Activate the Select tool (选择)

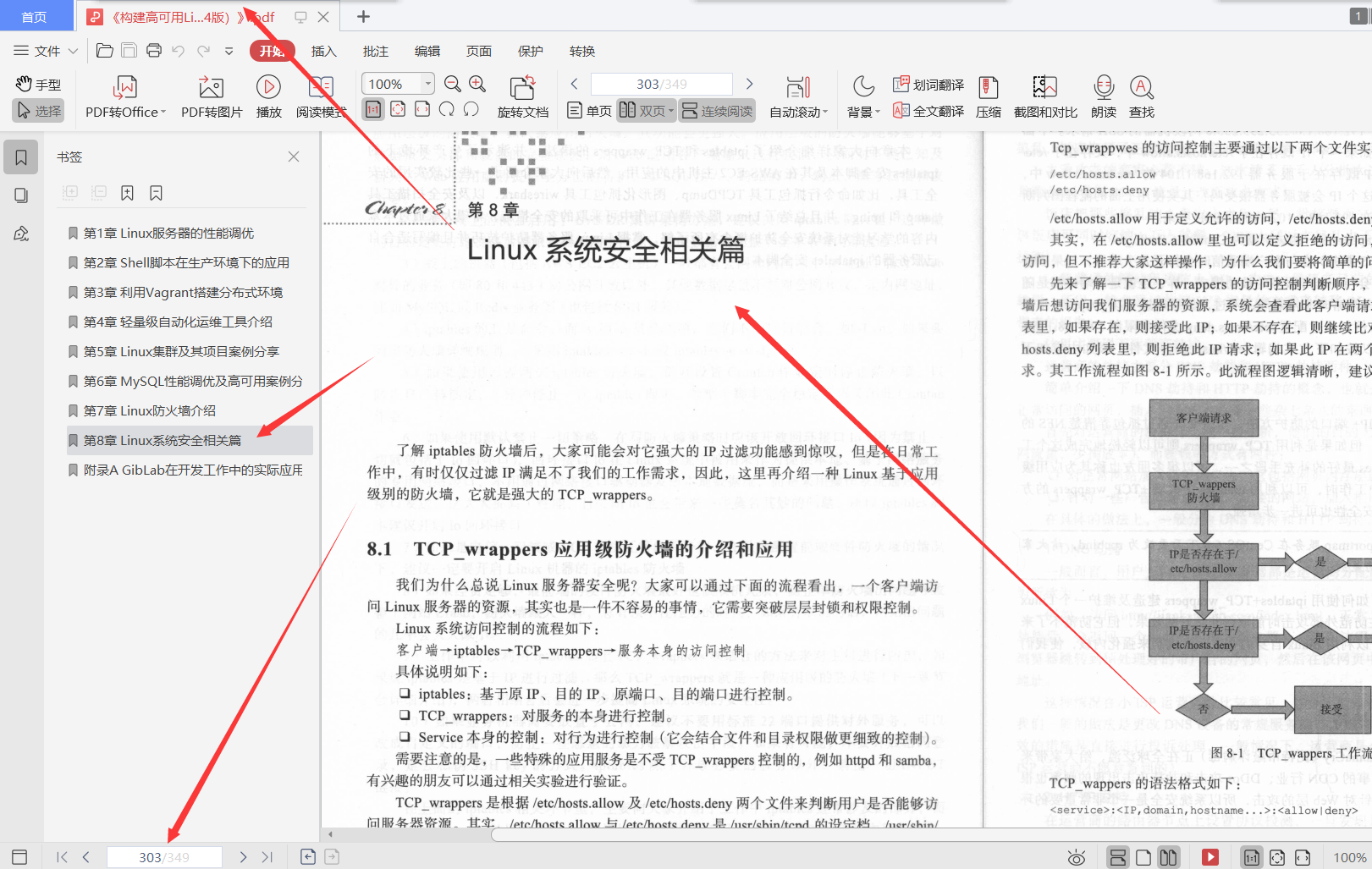coord(38,111)
